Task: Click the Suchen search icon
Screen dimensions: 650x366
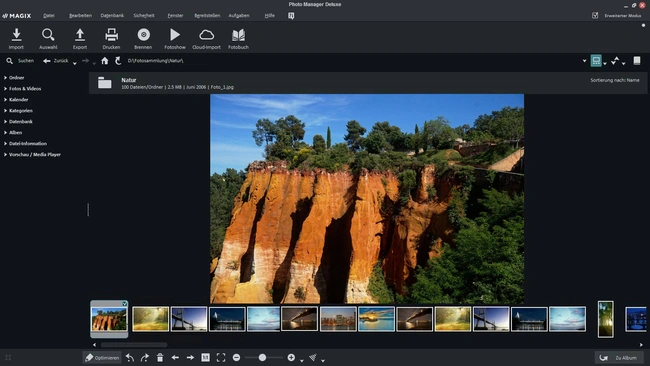Action: (9, 61)
